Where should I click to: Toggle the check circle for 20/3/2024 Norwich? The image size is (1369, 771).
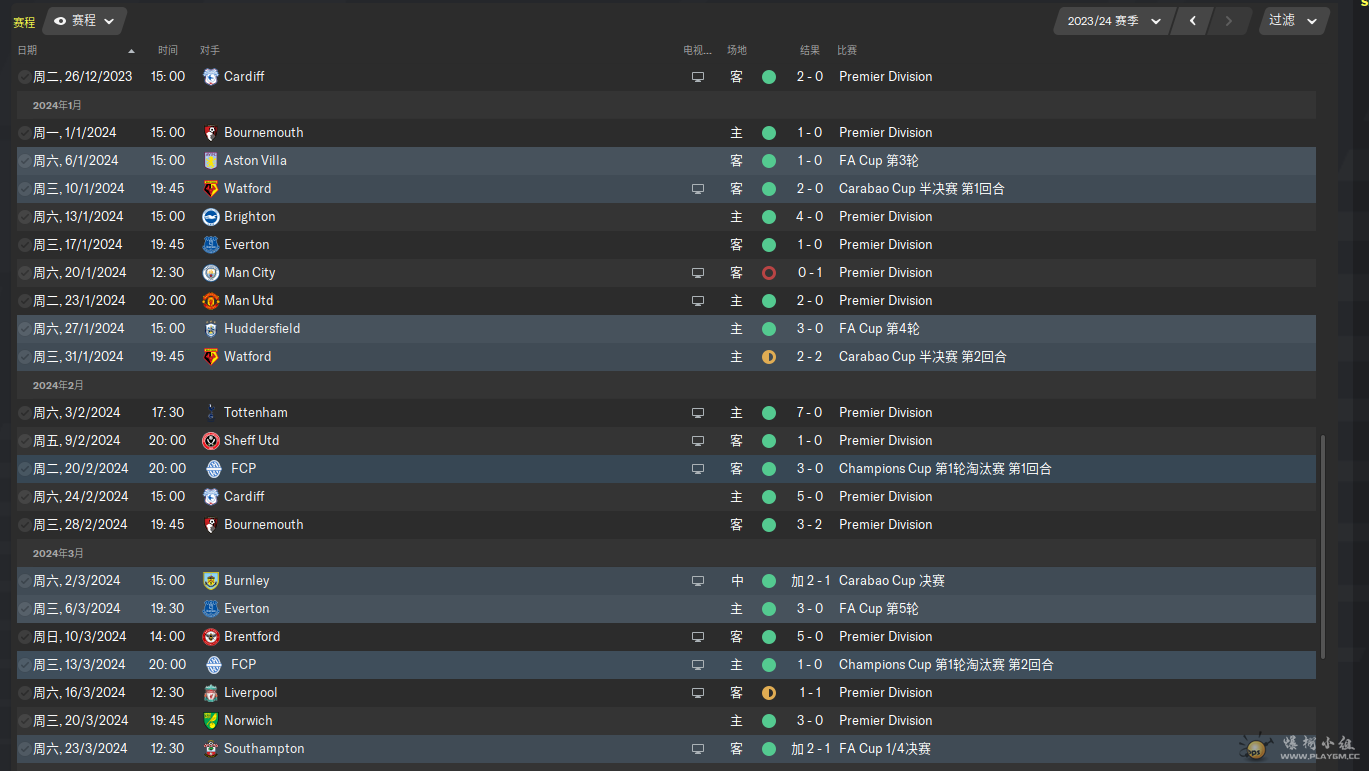coord(24,720)
